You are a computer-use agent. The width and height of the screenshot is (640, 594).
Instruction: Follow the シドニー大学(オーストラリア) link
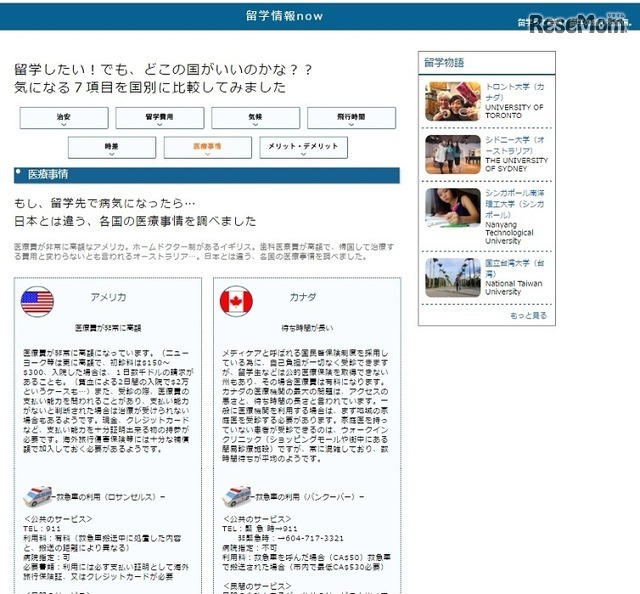[x=515, y=145]
